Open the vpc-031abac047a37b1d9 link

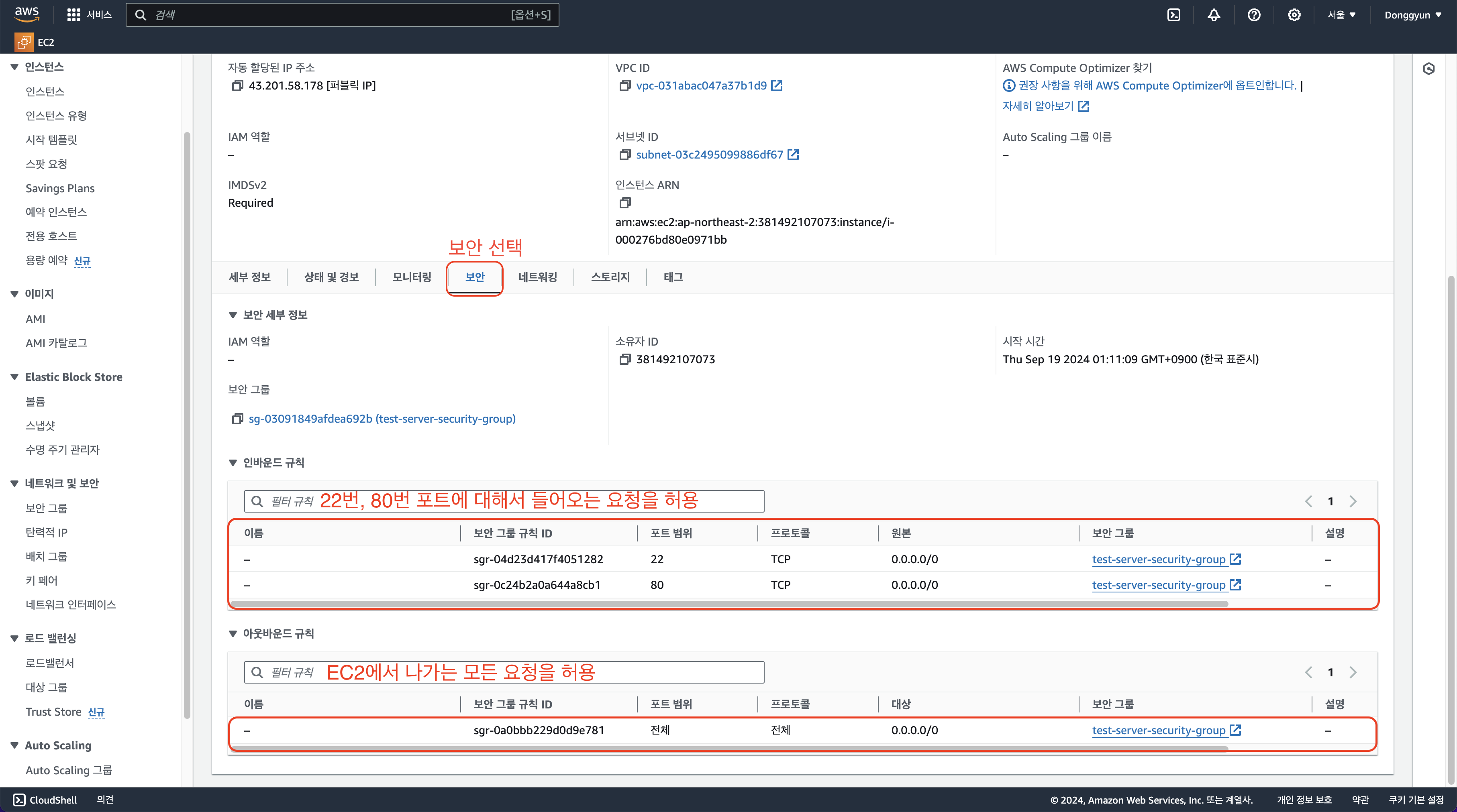click(701, 85)
